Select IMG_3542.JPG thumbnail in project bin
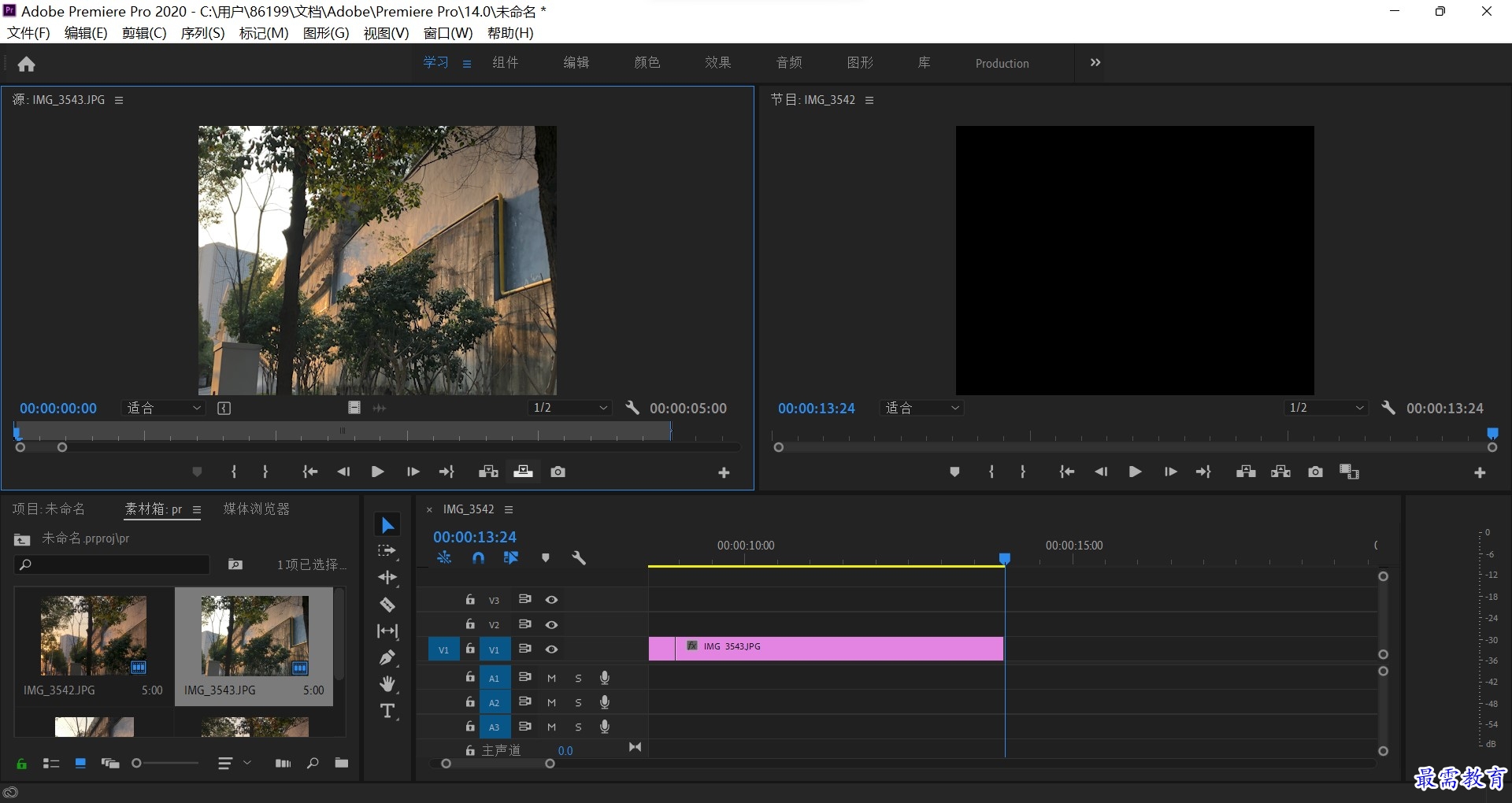Screen dimensions: 1512x803 94,635
